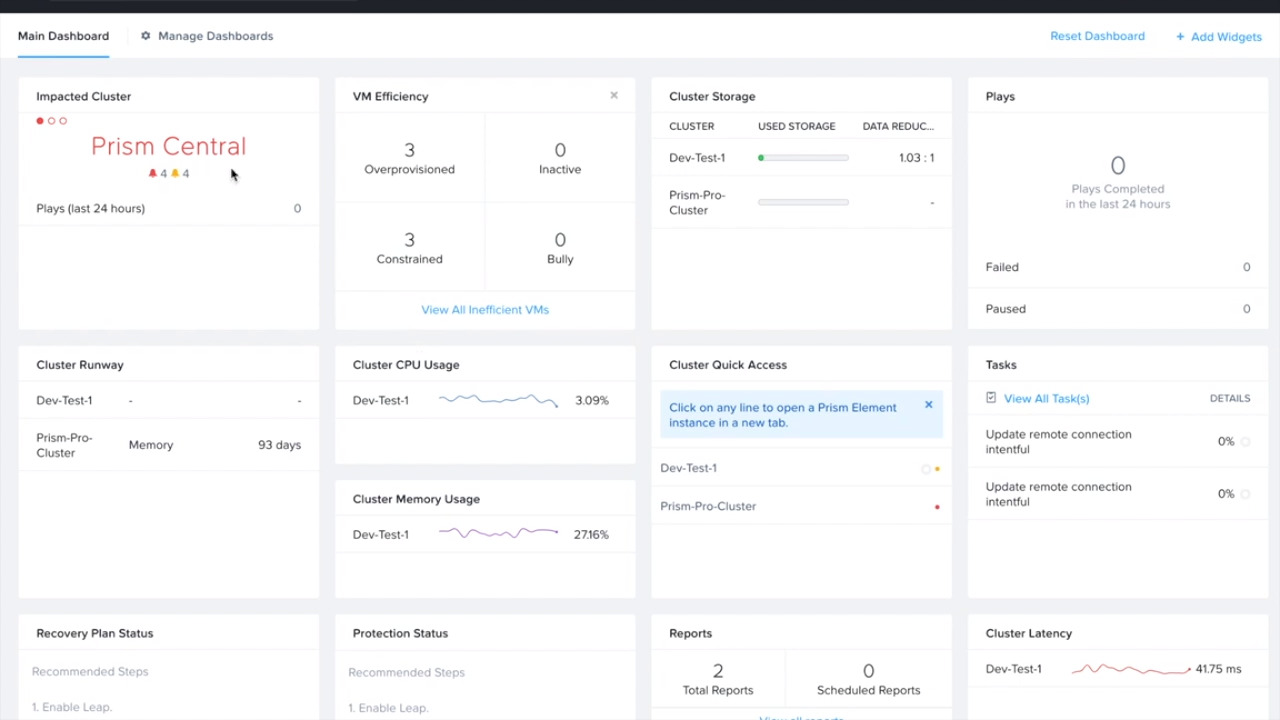Viewport: 1280px width, 720px height.
Task: Click Enable Leap step under Protection Status
Action: point(388,708)
